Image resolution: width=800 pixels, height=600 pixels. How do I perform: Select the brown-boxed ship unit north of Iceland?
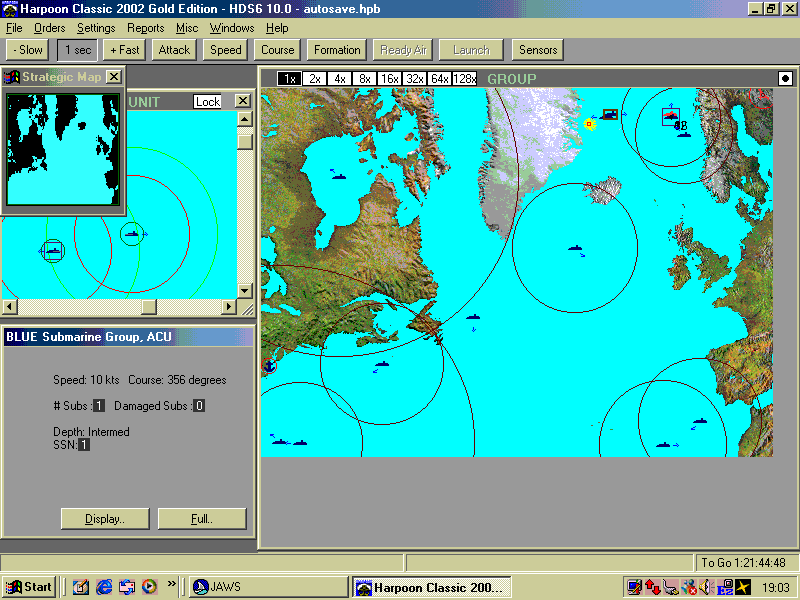click(610, 114)
